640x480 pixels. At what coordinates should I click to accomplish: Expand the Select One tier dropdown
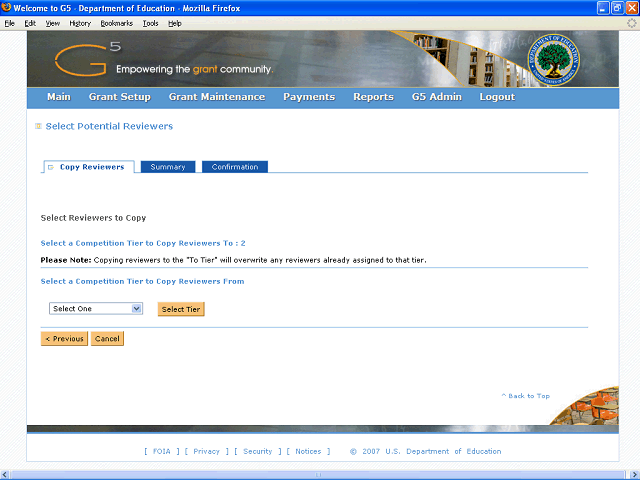(x=96, y=309)
